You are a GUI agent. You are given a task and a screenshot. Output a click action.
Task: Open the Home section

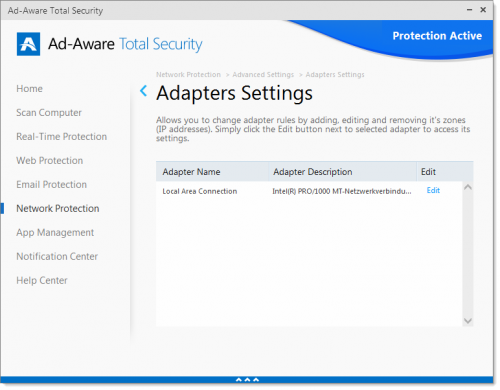pos(29,89)
